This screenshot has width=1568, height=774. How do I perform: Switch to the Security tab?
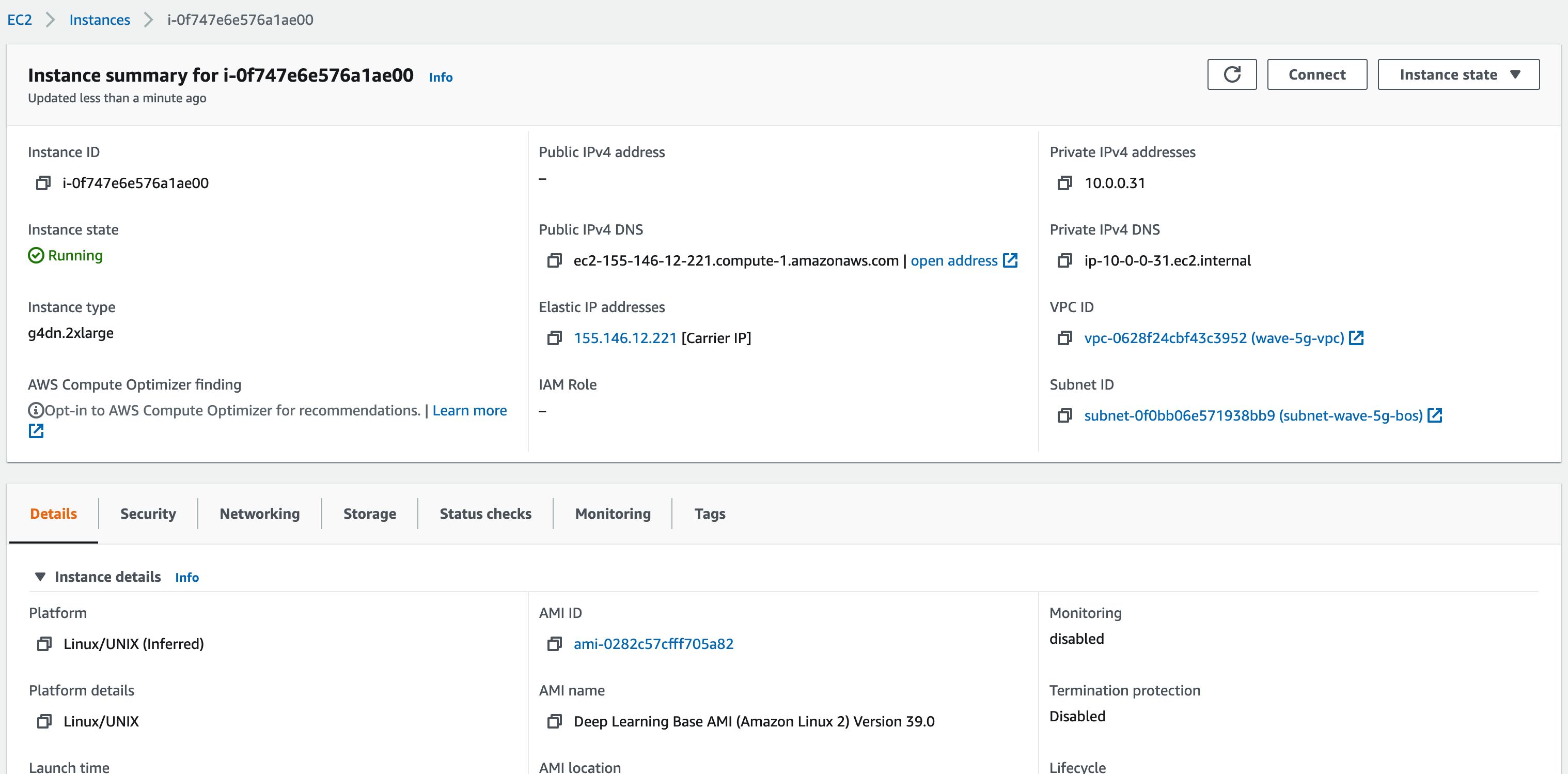point(148,514)
